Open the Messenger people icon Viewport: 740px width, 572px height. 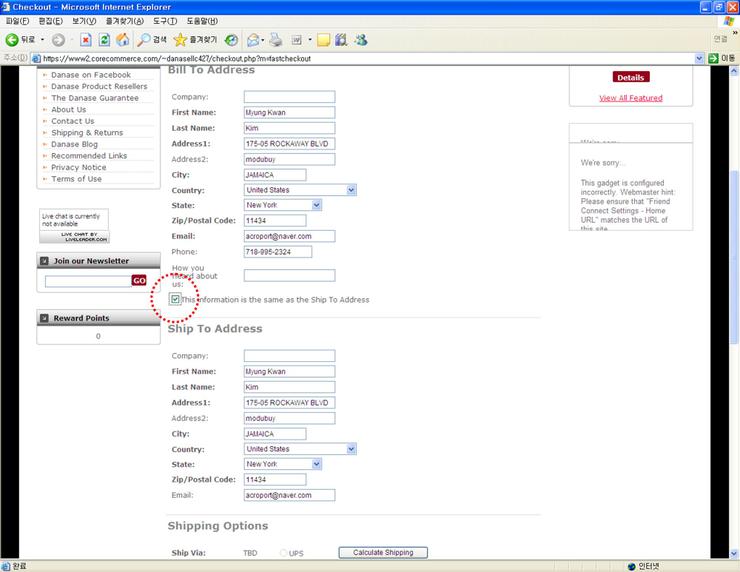tap(361, 40)
